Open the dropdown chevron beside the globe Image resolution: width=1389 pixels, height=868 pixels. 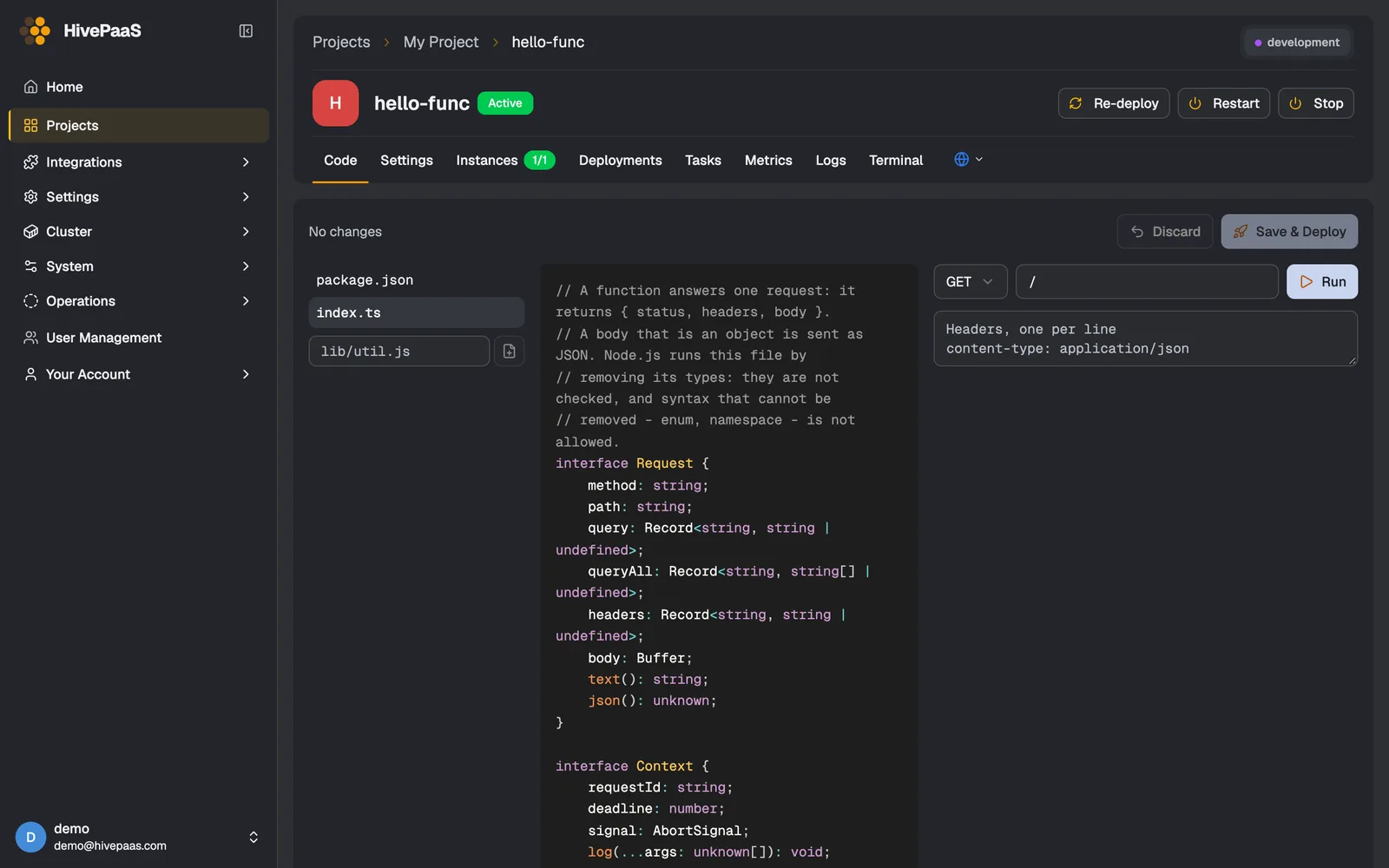979,160
